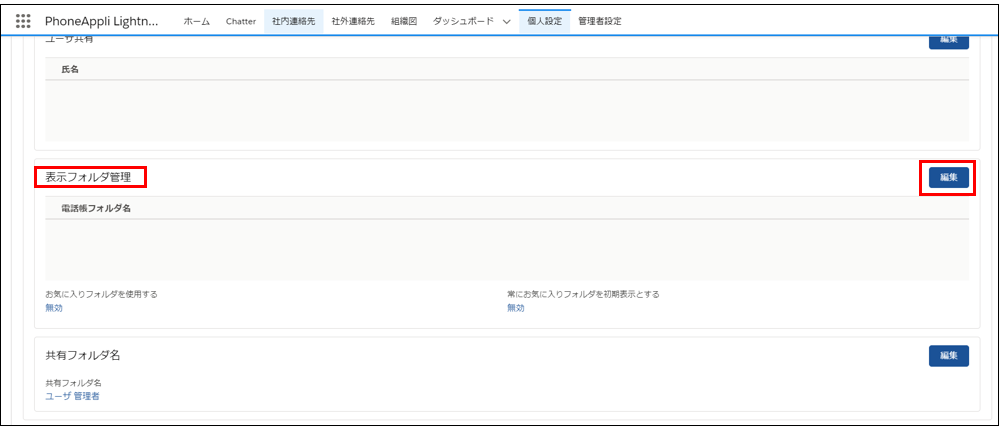Click the 表示フォルダ管理 section heading
This screenshot has width=1002, height=427.
click(x=88, y=178)
